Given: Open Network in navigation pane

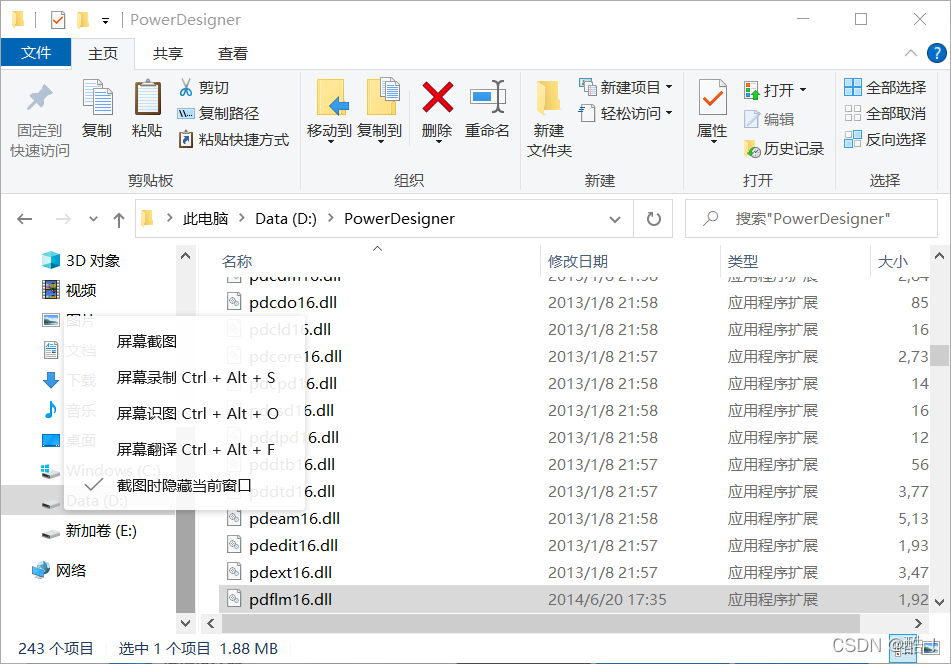Looking at the screenshot, I should 59,571.
